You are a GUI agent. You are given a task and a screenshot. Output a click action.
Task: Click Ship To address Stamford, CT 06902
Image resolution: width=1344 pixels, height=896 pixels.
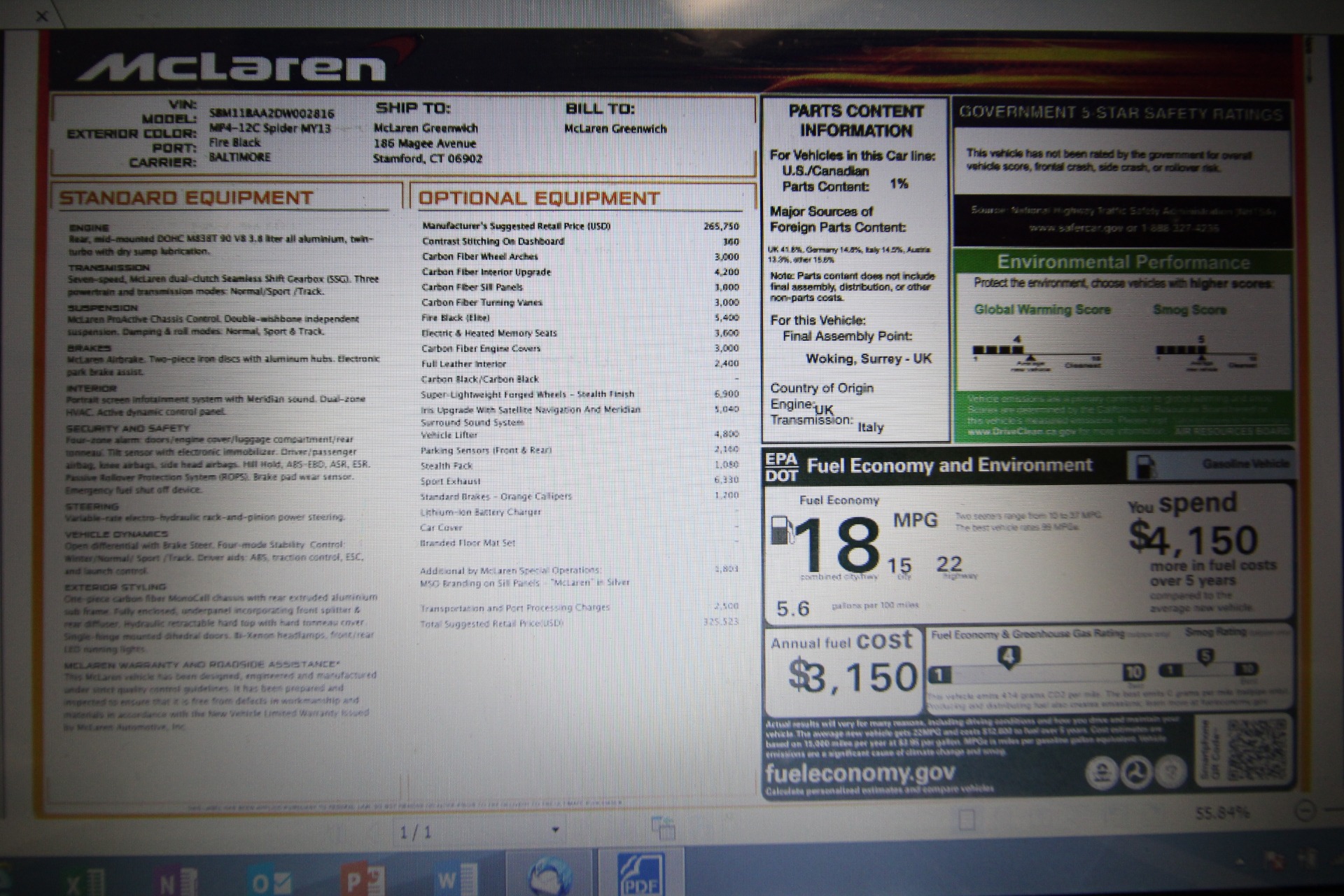point(428,159)
